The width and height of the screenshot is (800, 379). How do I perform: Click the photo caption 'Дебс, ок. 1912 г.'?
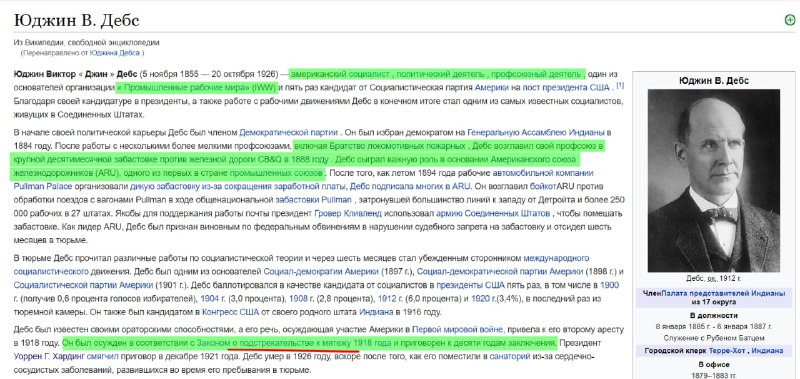tap(713, 279)
